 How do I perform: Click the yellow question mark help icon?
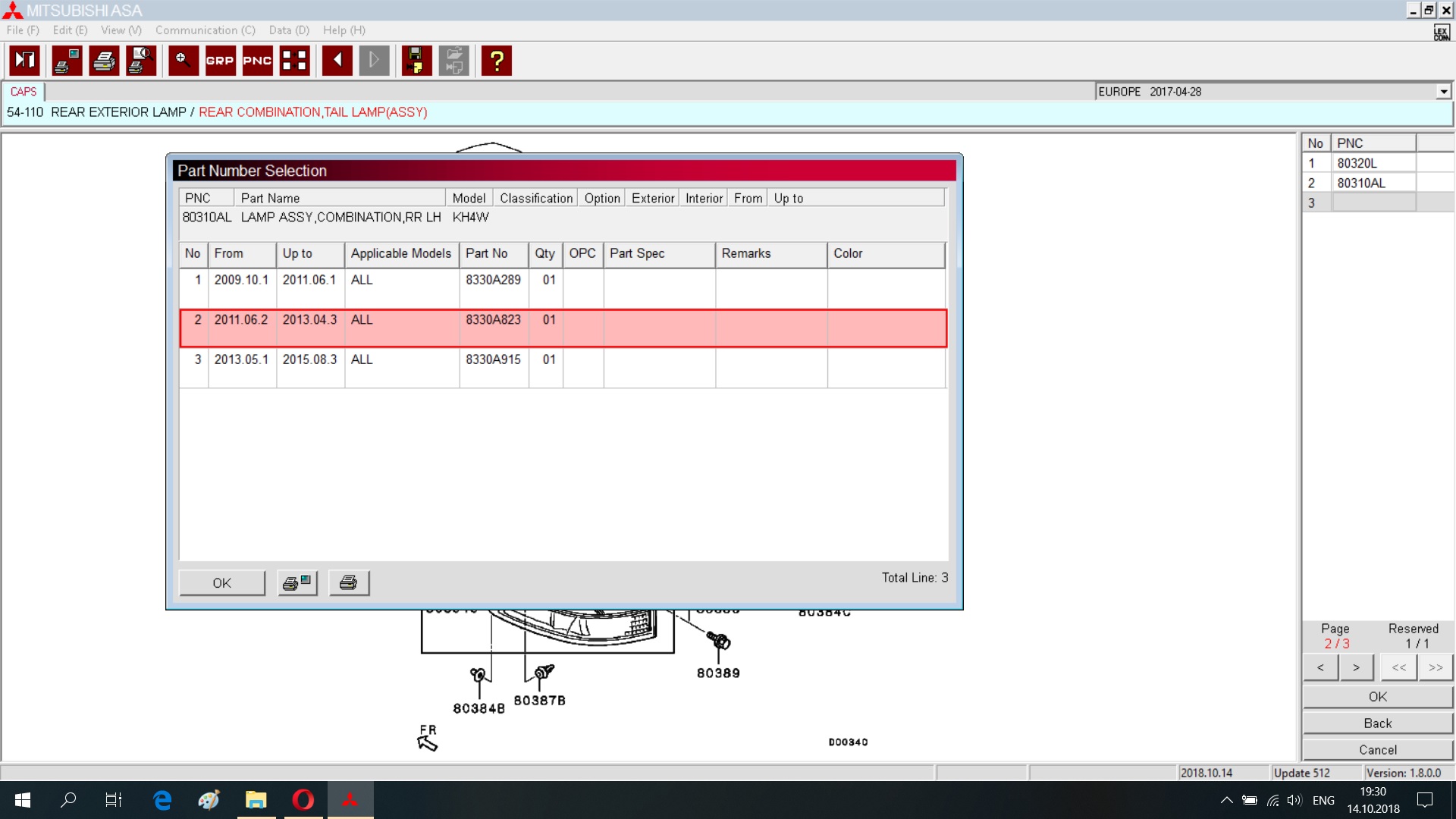(497, 61)
